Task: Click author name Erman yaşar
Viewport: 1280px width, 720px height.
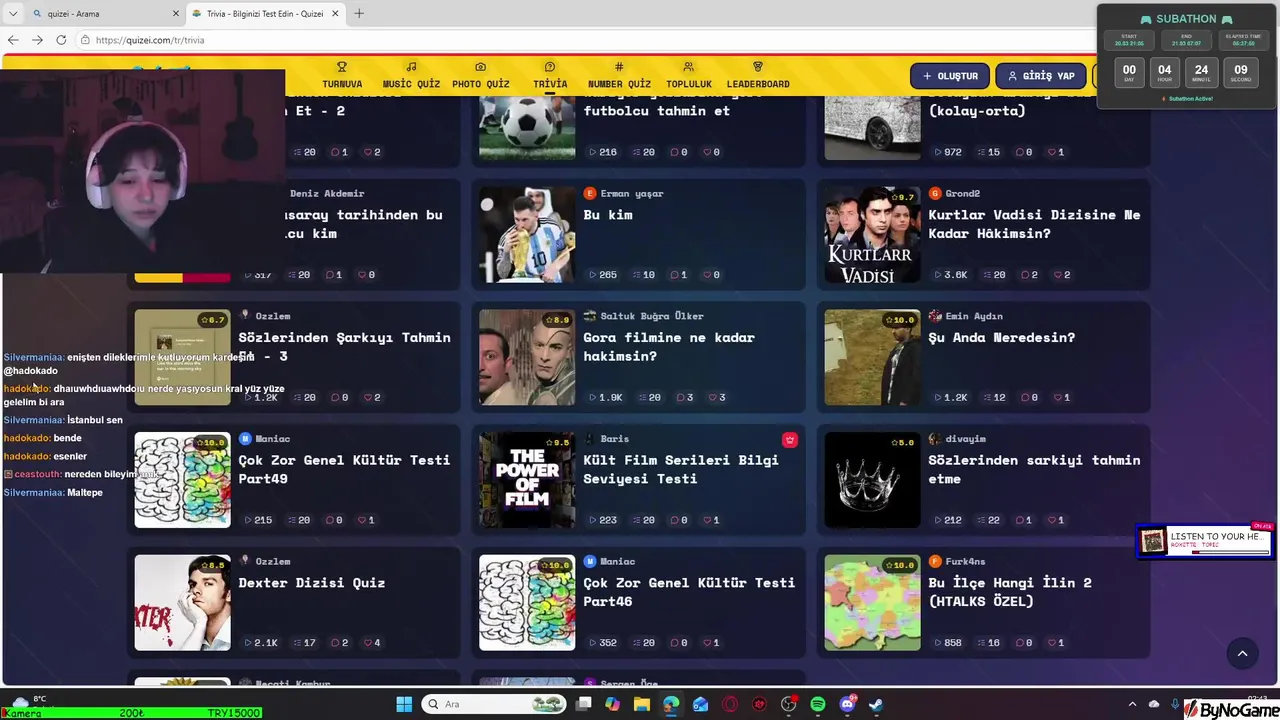Action: [632, 193]
